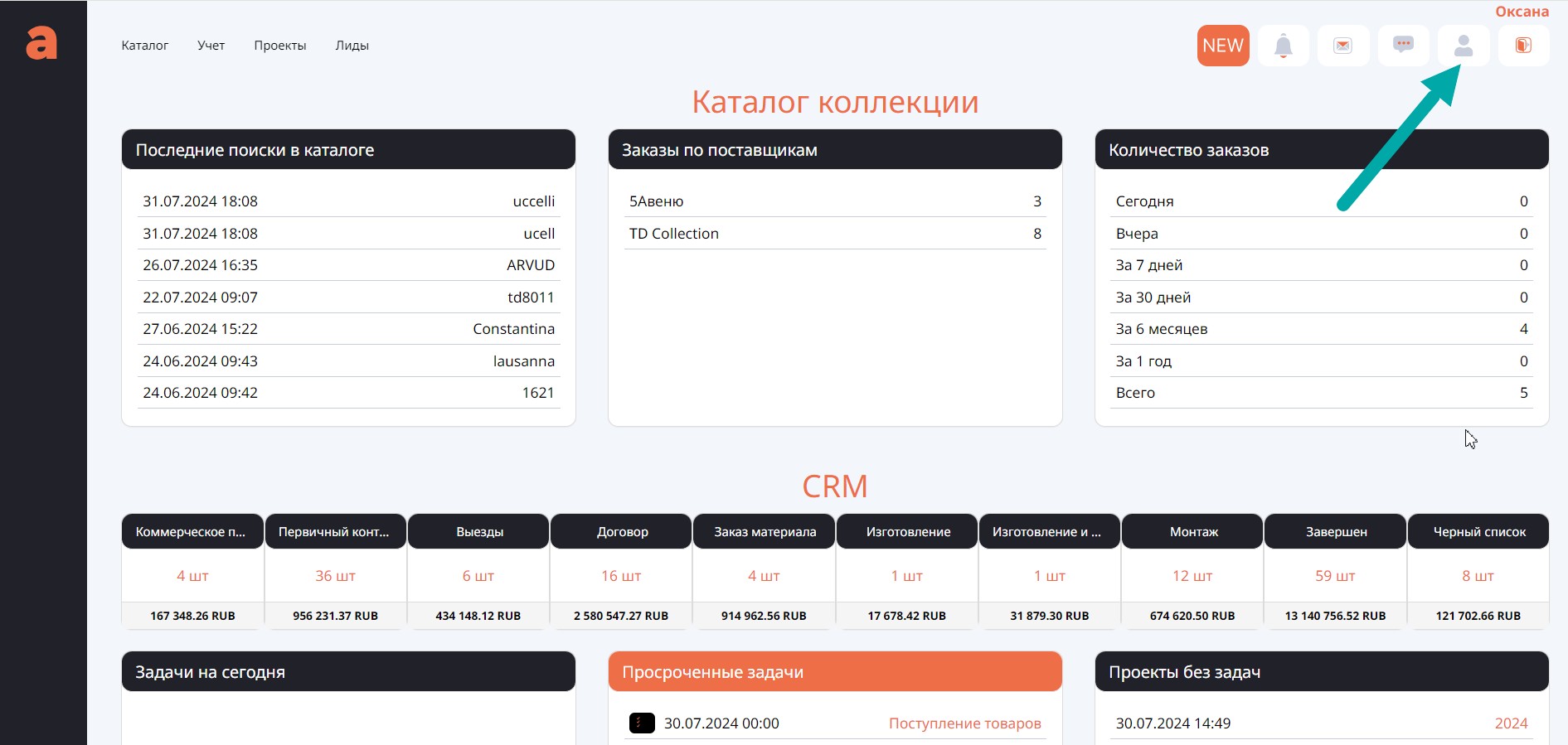Open the Проекты menu
Screen dimensions: 1568x745
click(x=279, y=46)
